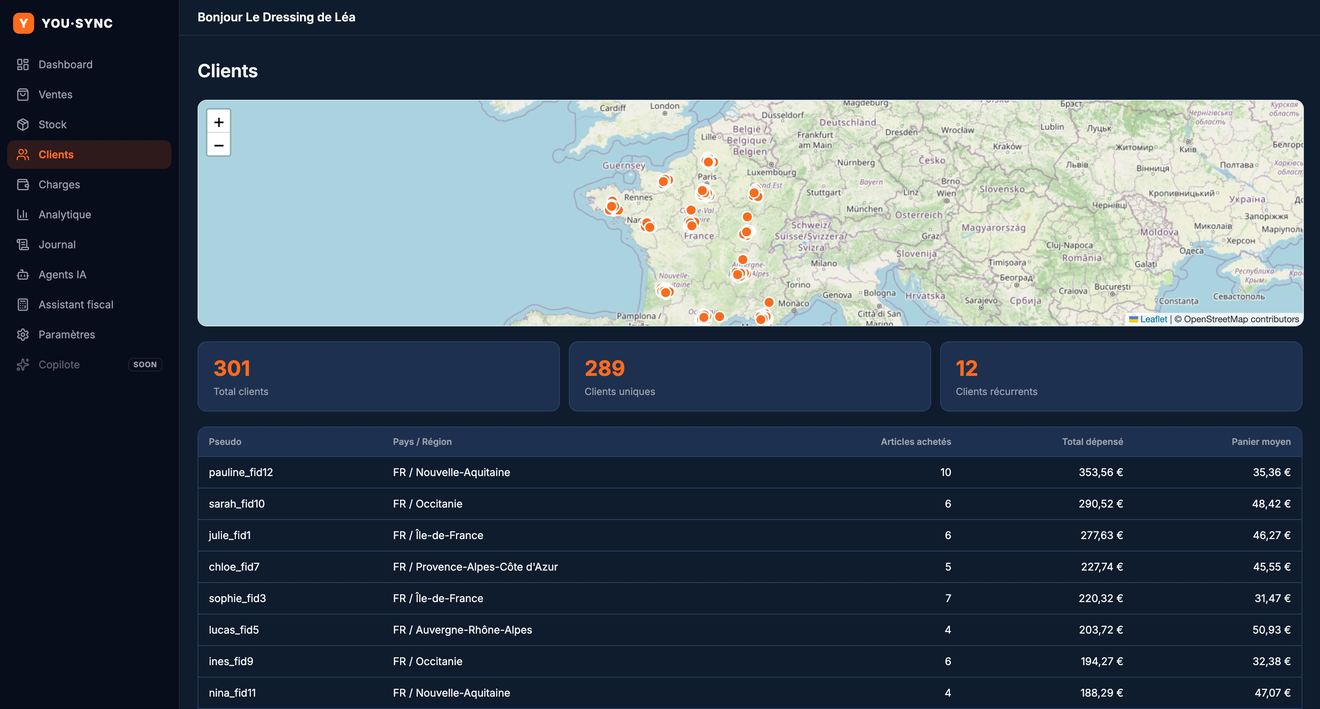Click the 289 Clients uniques card

pos(750,377)
